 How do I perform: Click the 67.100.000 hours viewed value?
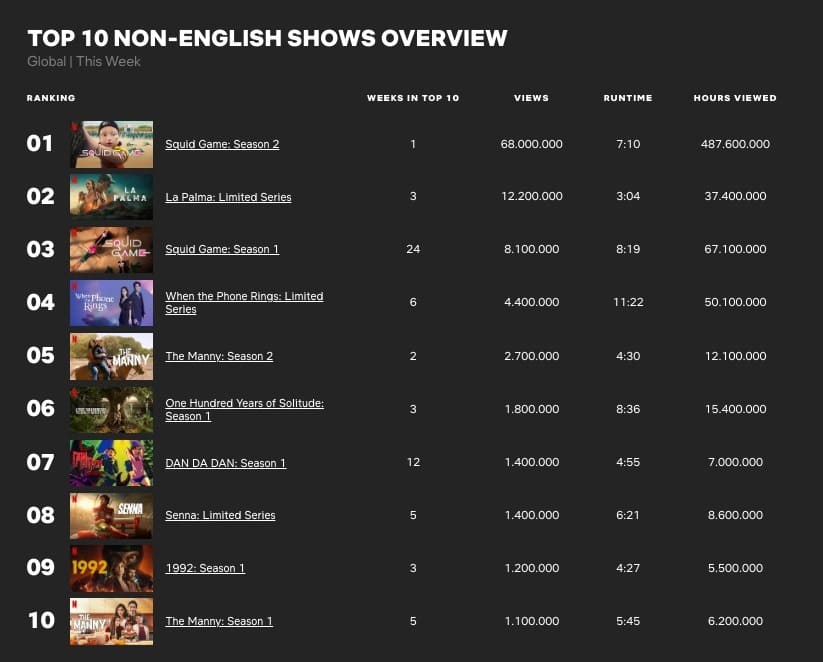coord(735,249)
